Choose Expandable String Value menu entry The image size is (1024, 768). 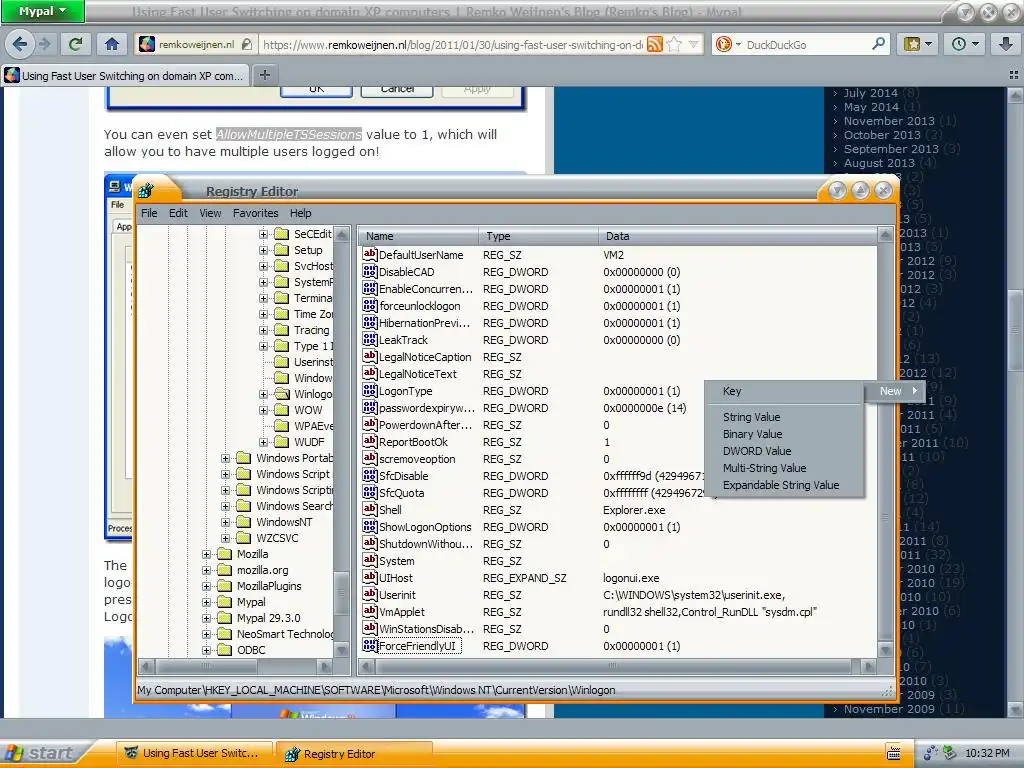coord(780,485)
